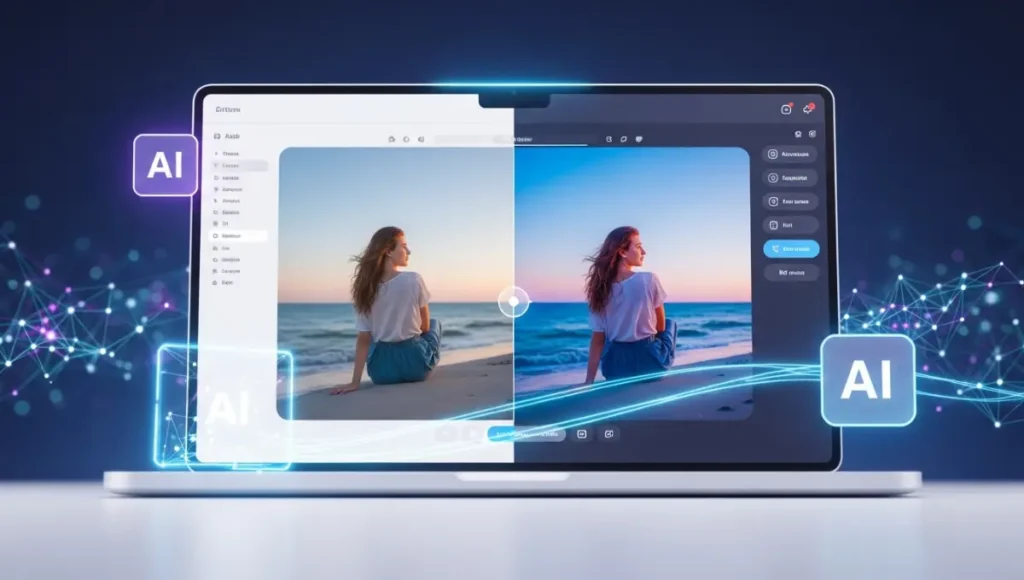Click the purple AI badge beside the laptop

point(165,165)
